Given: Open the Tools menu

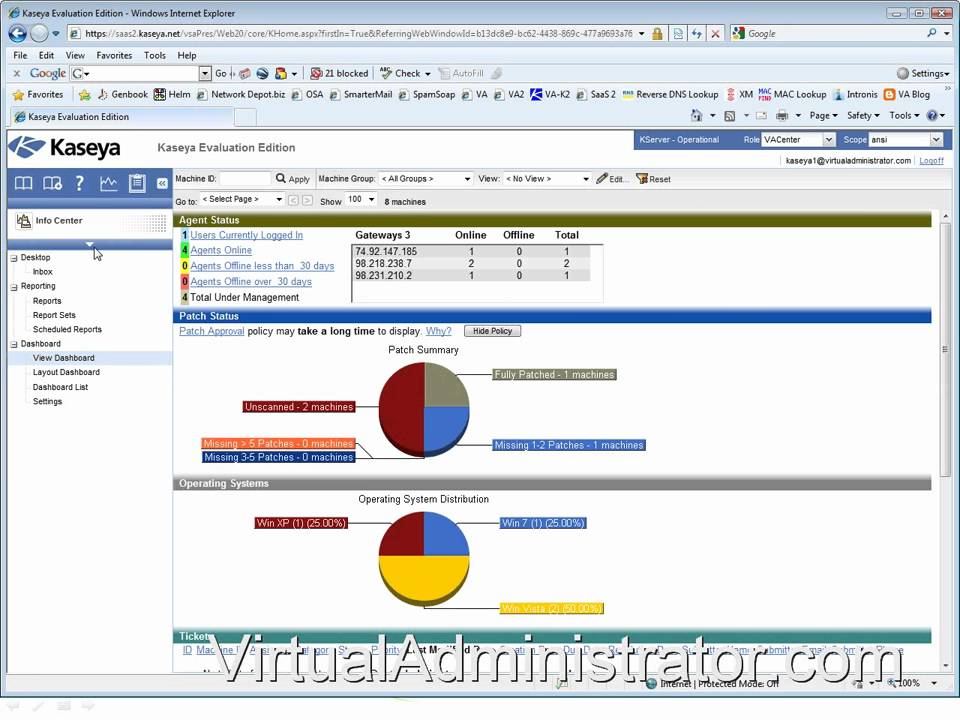Looking at the screenshot, I should coord(155,55).
